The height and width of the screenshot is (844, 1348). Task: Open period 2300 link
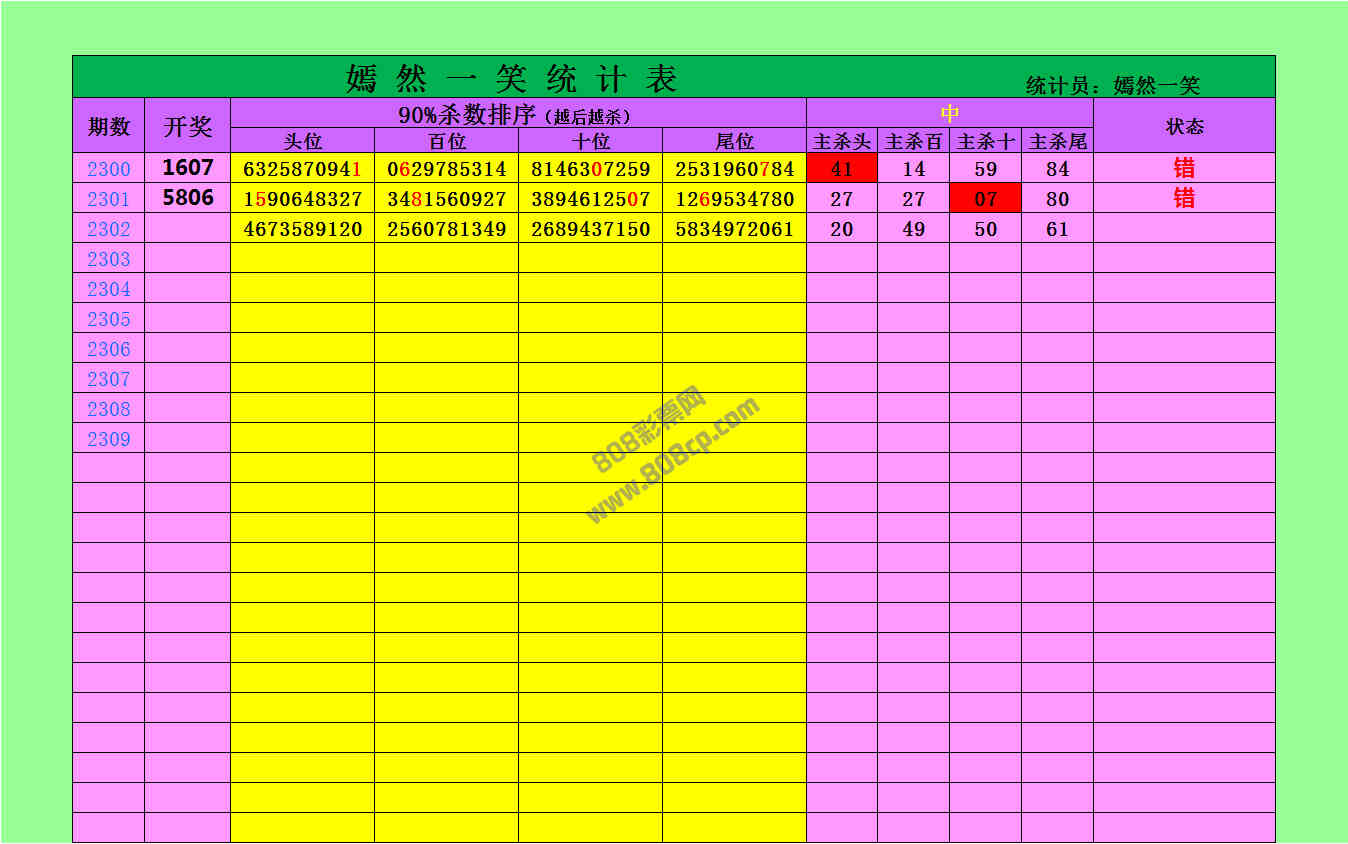[109, 169]
